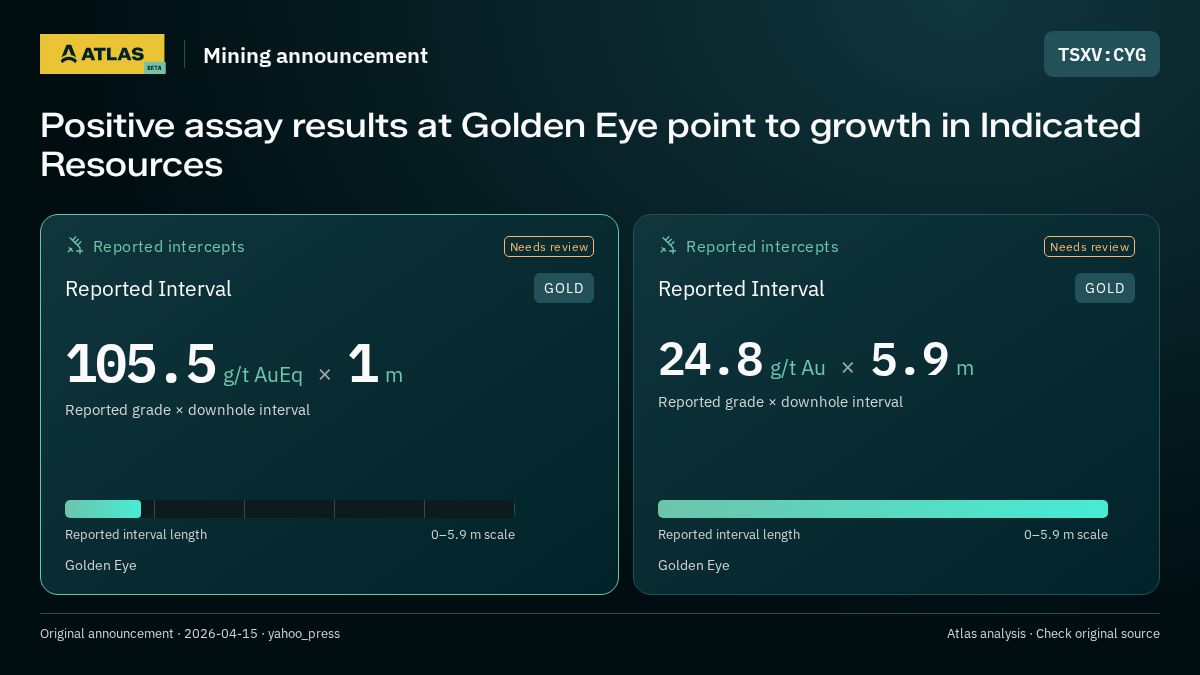Click the grade × downhole interval text in the 105.5 g/t card
Viewport: 1200px width, 675px height.
point(188,410)
